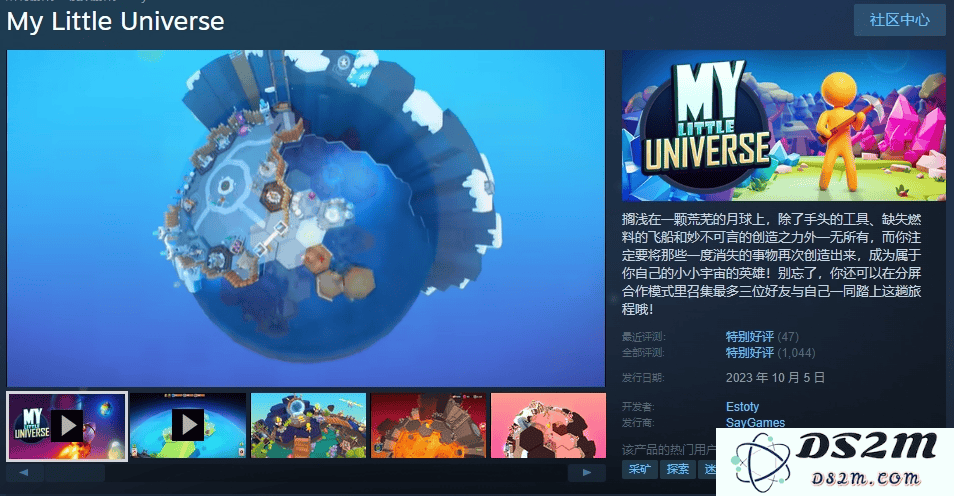Open publisher SayGames link

pos(755,422)
